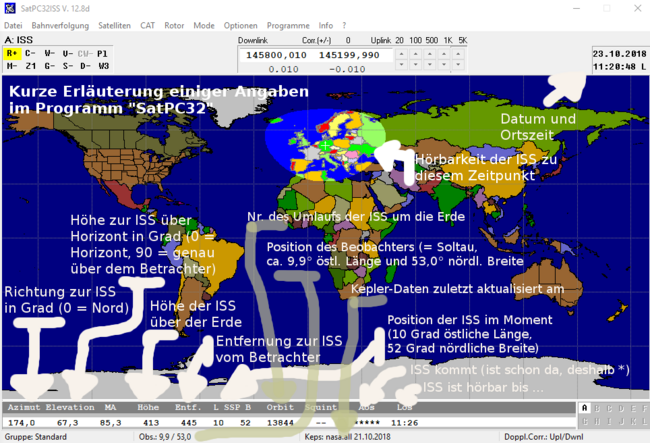Screen dimensions: 650x443
Task: Click the Corr.(+/-) value 0
Action: tap(348, 40)
